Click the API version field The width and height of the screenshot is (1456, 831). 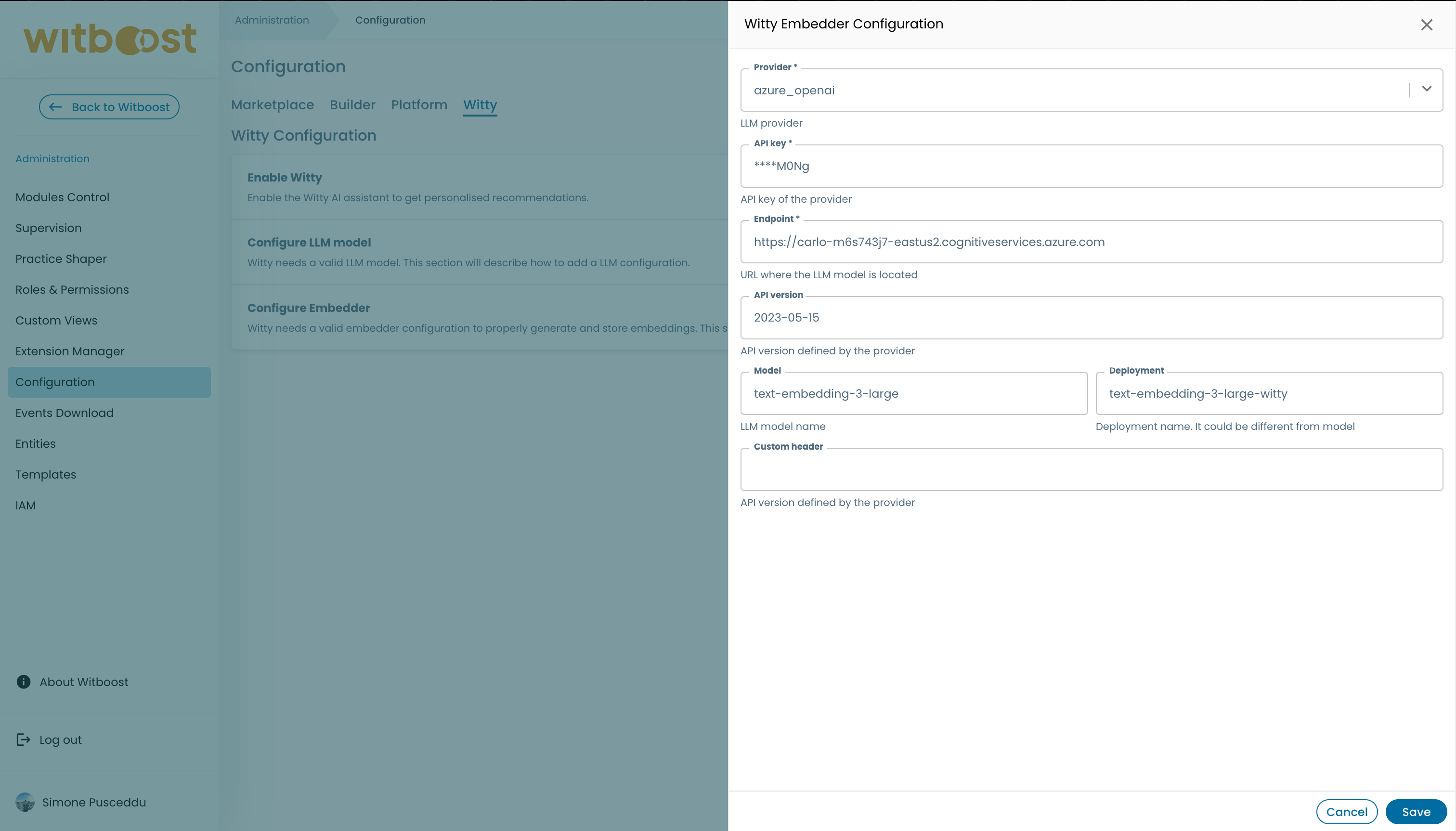point(1092,318)
